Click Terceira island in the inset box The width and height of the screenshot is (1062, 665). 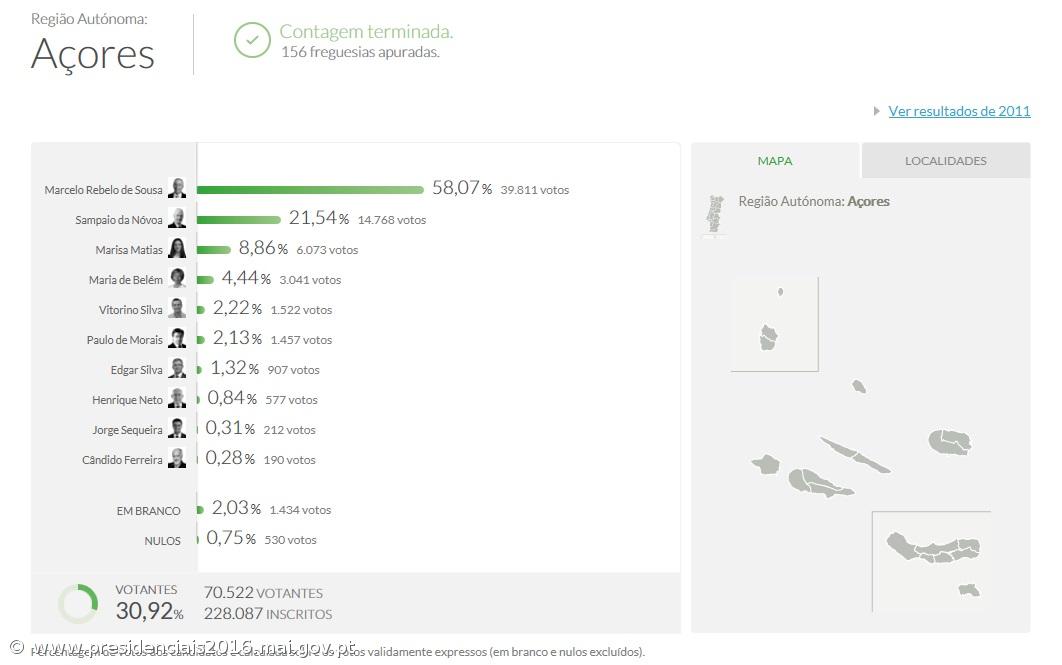coord(950,440)
